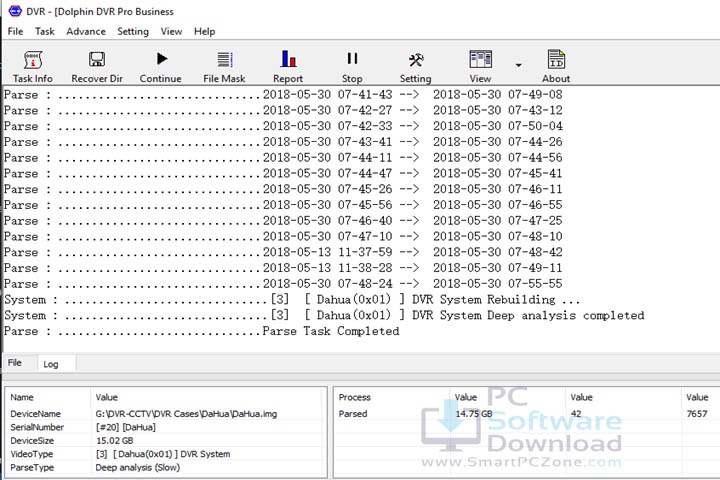Select the DeviceName row
The width and height of the screenshot is (720, 480).
point(166,414)
